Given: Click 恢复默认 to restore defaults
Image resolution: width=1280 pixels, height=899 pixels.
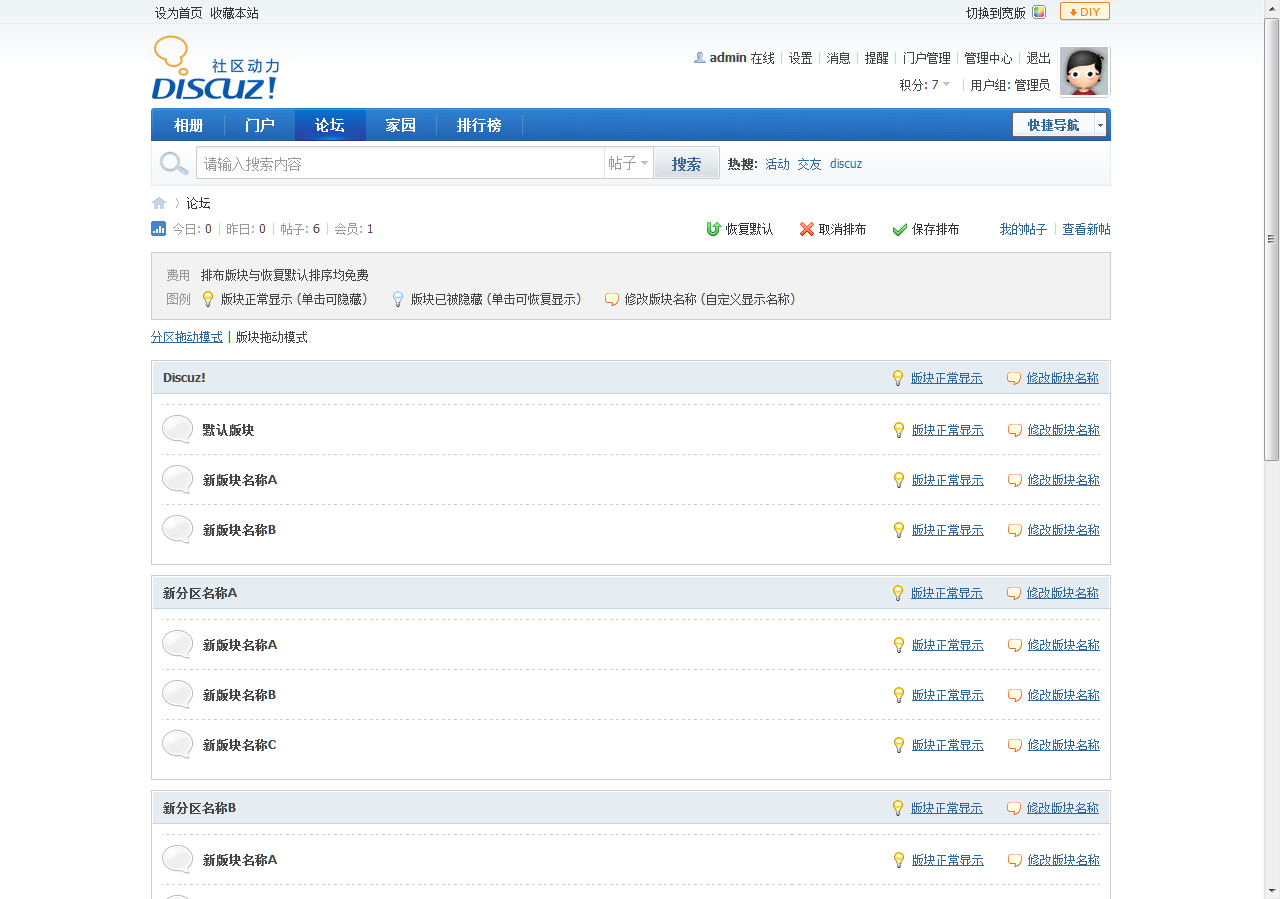Looking at the screenshot, I should click(x=749, y=229).
